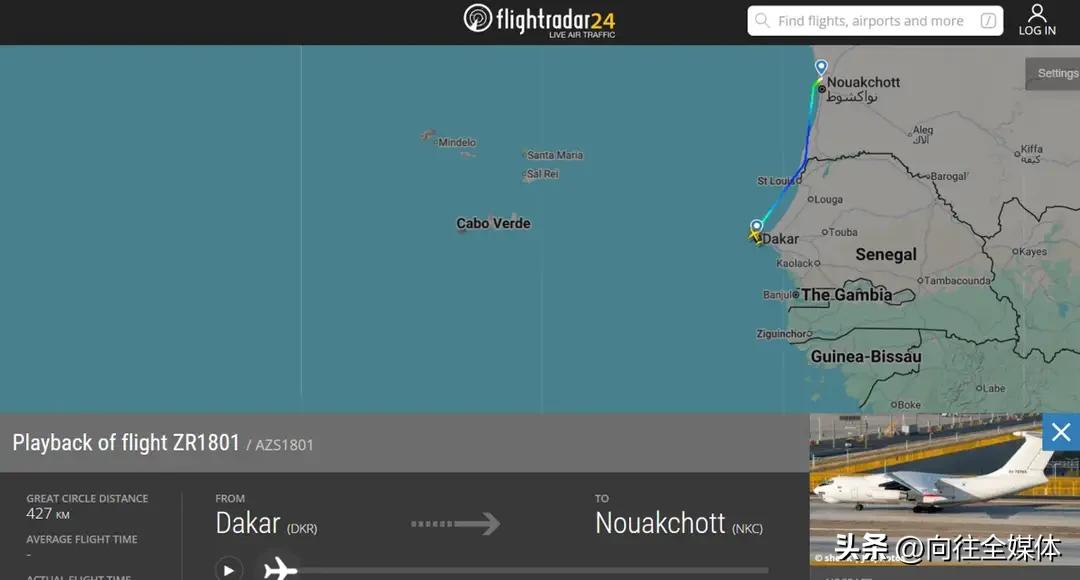Click the airplane marker on playback timeline
Screen dimensions: 1080x580
coord(280,570)
